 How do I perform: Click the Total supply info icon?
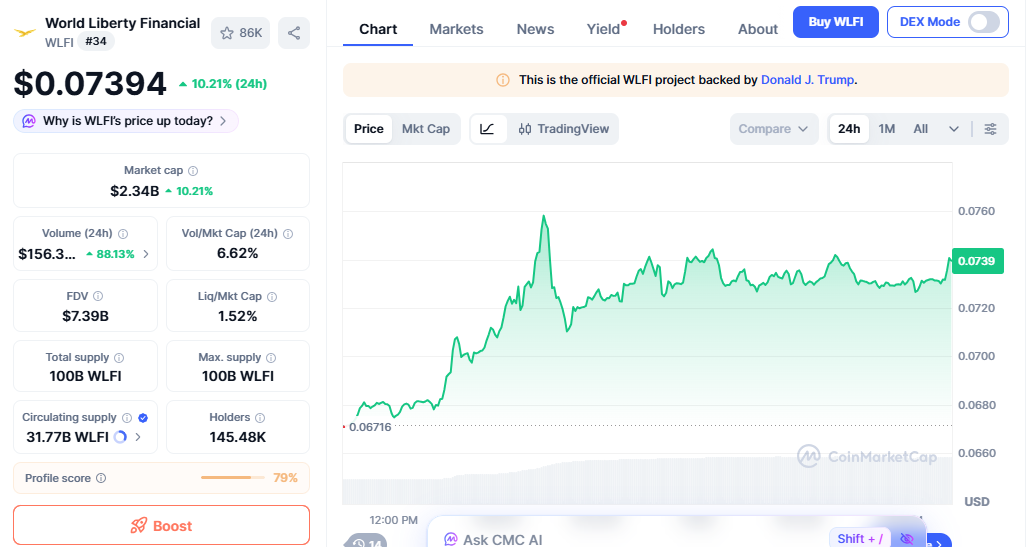tap(119, 358)
